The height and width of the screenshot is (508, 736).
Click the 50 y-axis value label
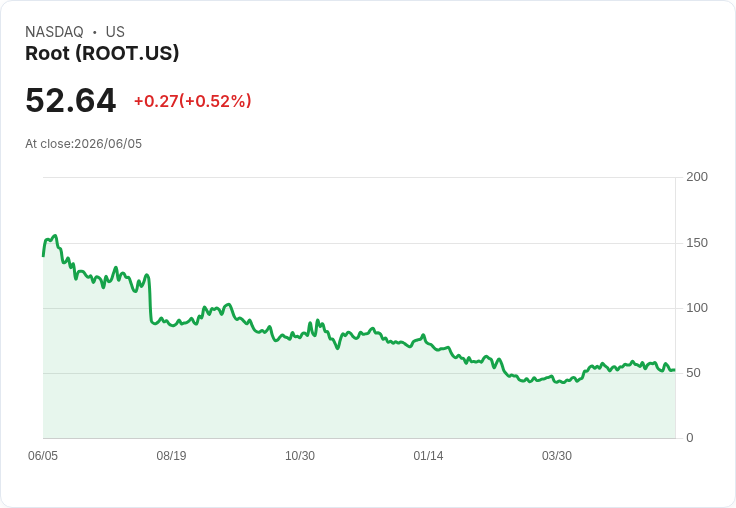pyautogui.click(x=693, y=373)
